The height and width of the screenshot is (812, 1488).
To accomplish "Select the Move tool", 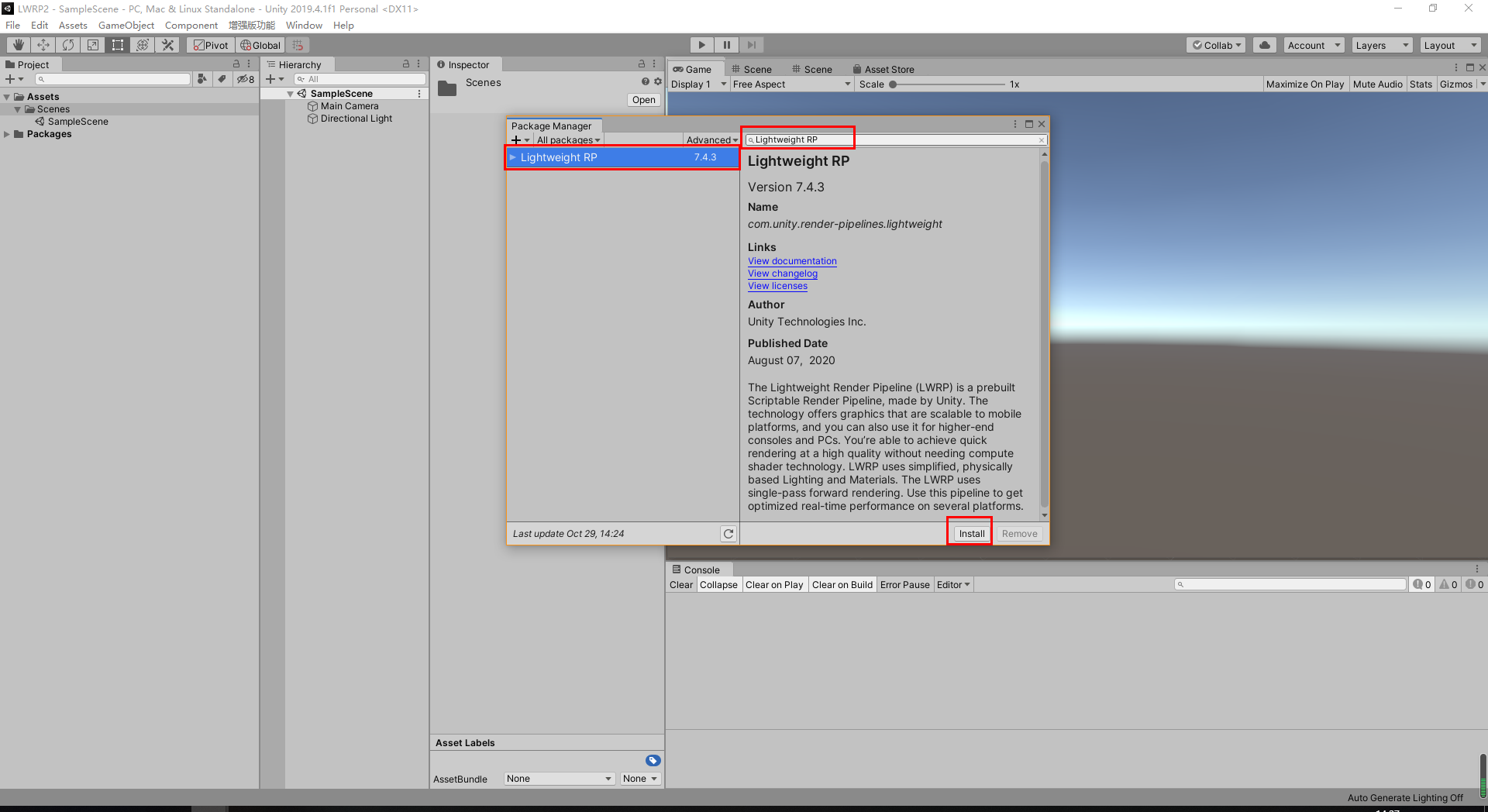I will click(x=43, y=44).
